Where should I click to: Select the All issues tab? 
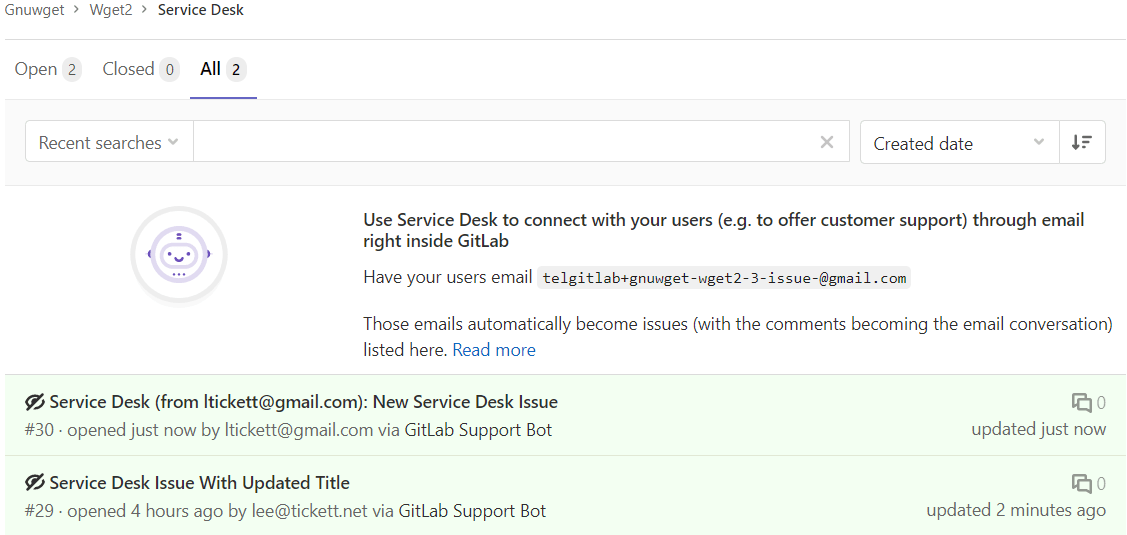(222, 69)
